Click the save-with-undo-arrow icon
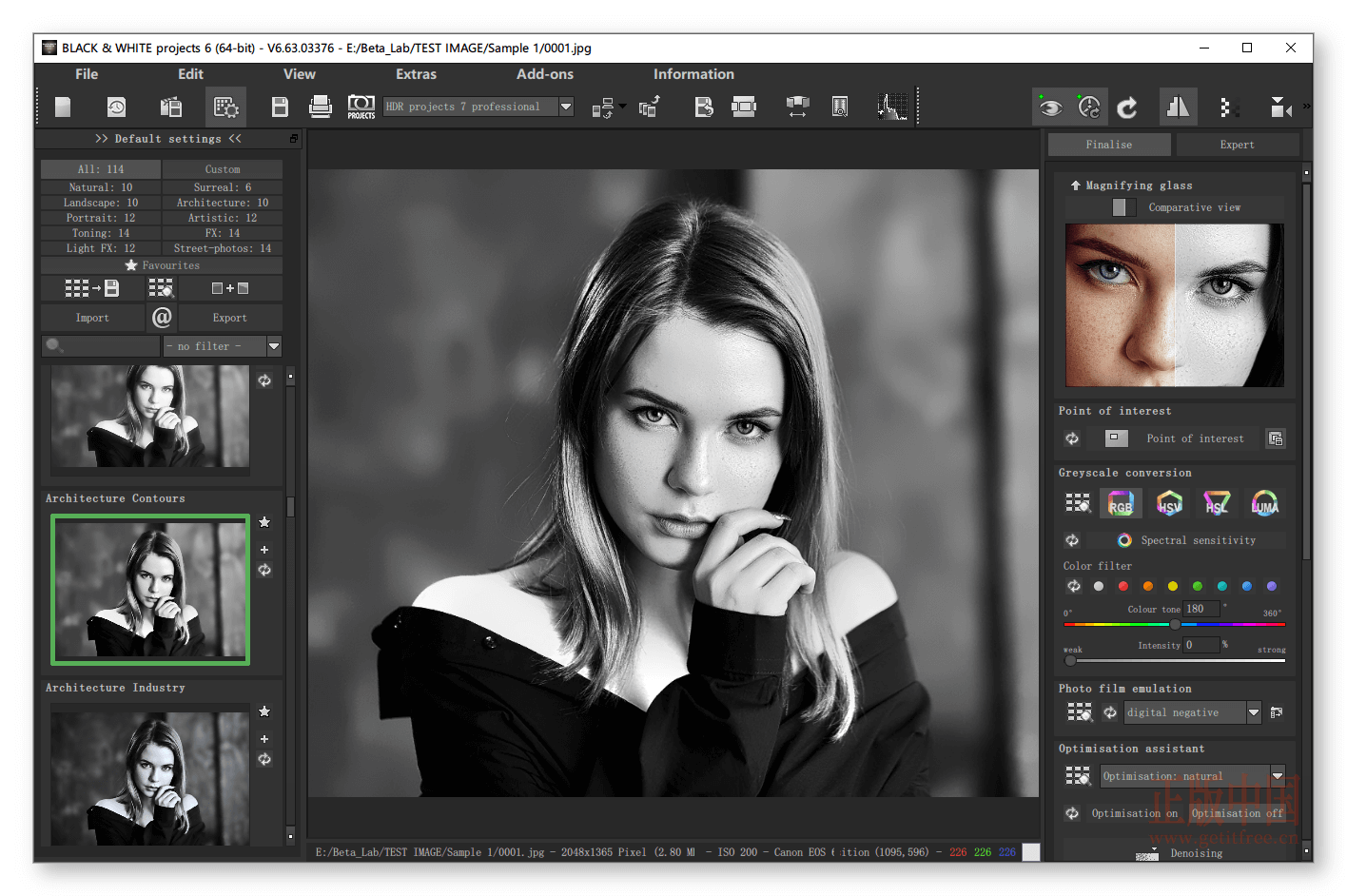The image size is (1347, 896). pyautogui.click(x=704, y=107)
